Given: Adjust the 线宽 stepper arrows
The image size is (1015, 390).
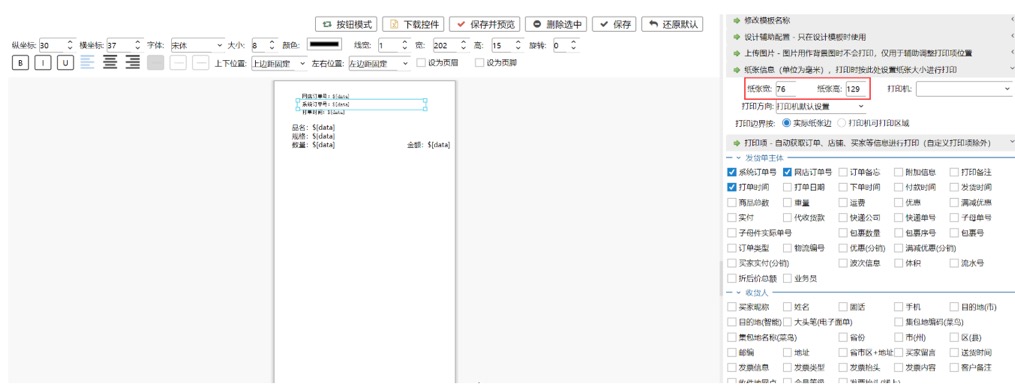Looking at the screenshot, I should point(405,45).
